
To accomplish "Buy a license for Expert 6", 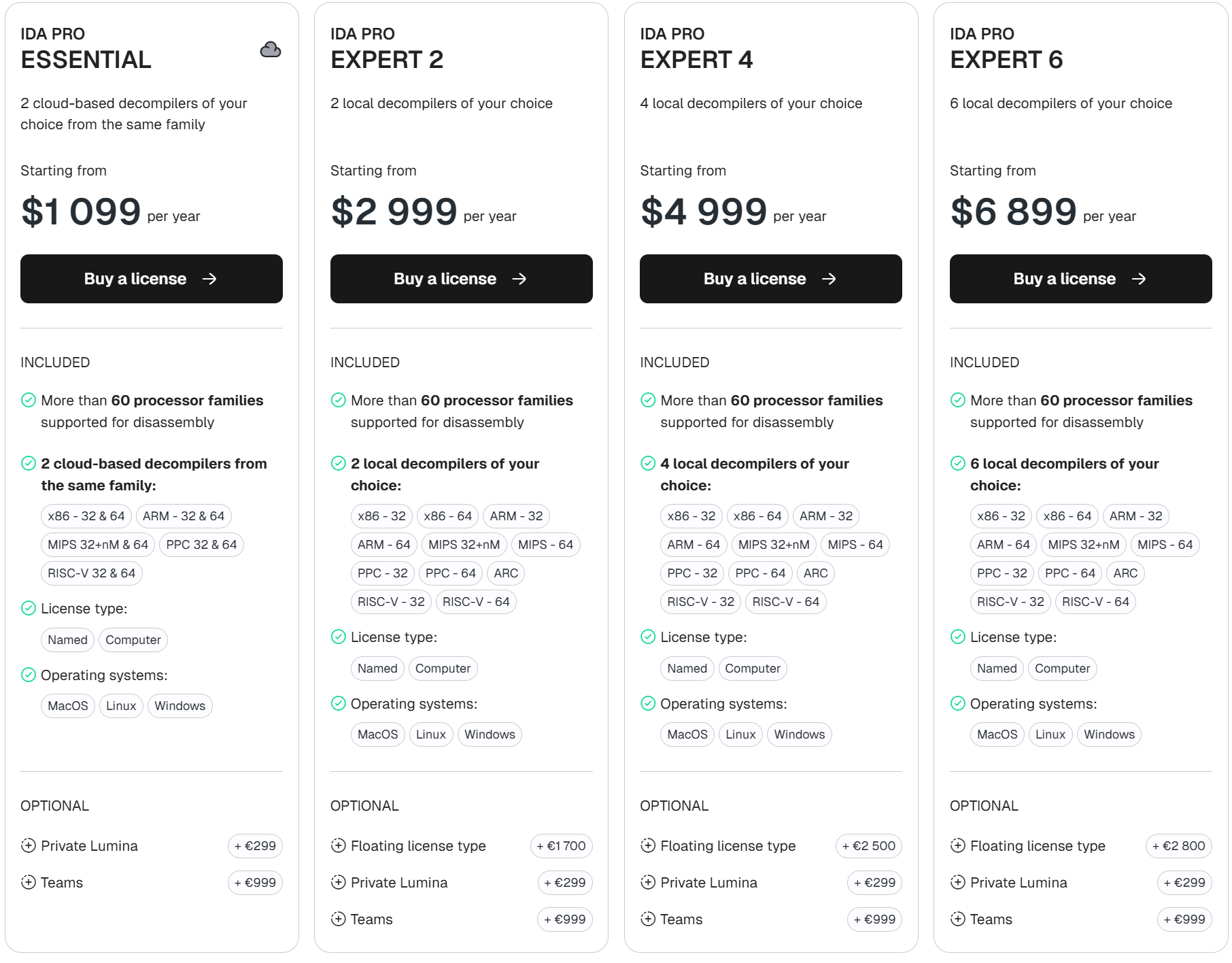I will [x=1080, y=279].
